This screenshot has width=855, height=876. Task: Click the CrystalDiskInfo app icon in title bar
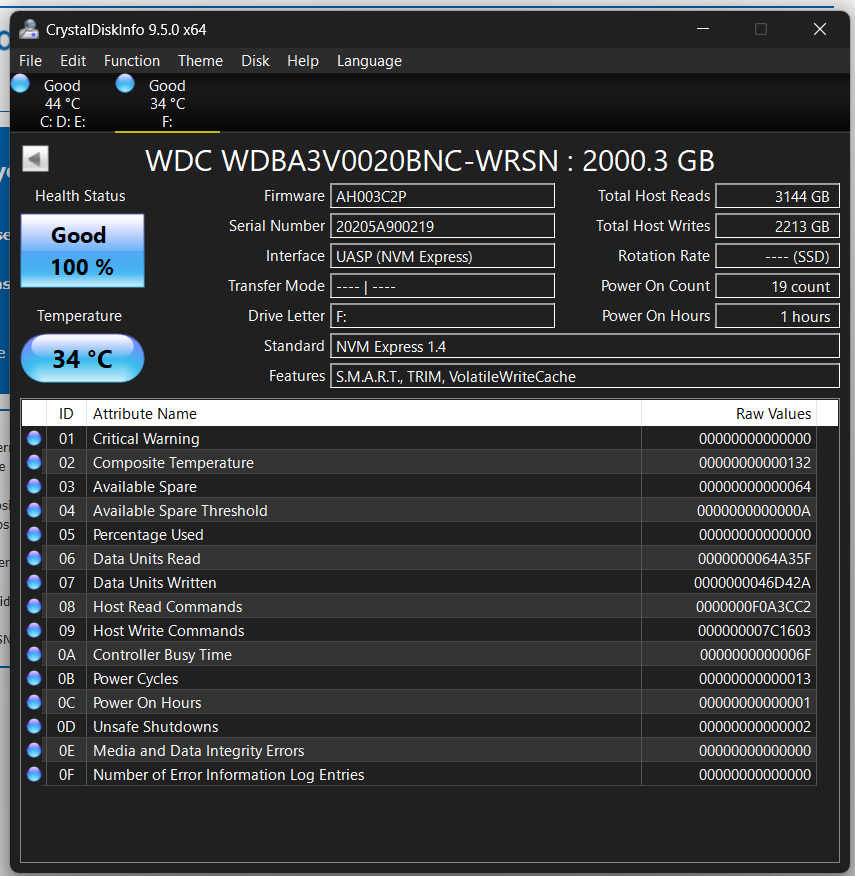click(x=28, y=29)
